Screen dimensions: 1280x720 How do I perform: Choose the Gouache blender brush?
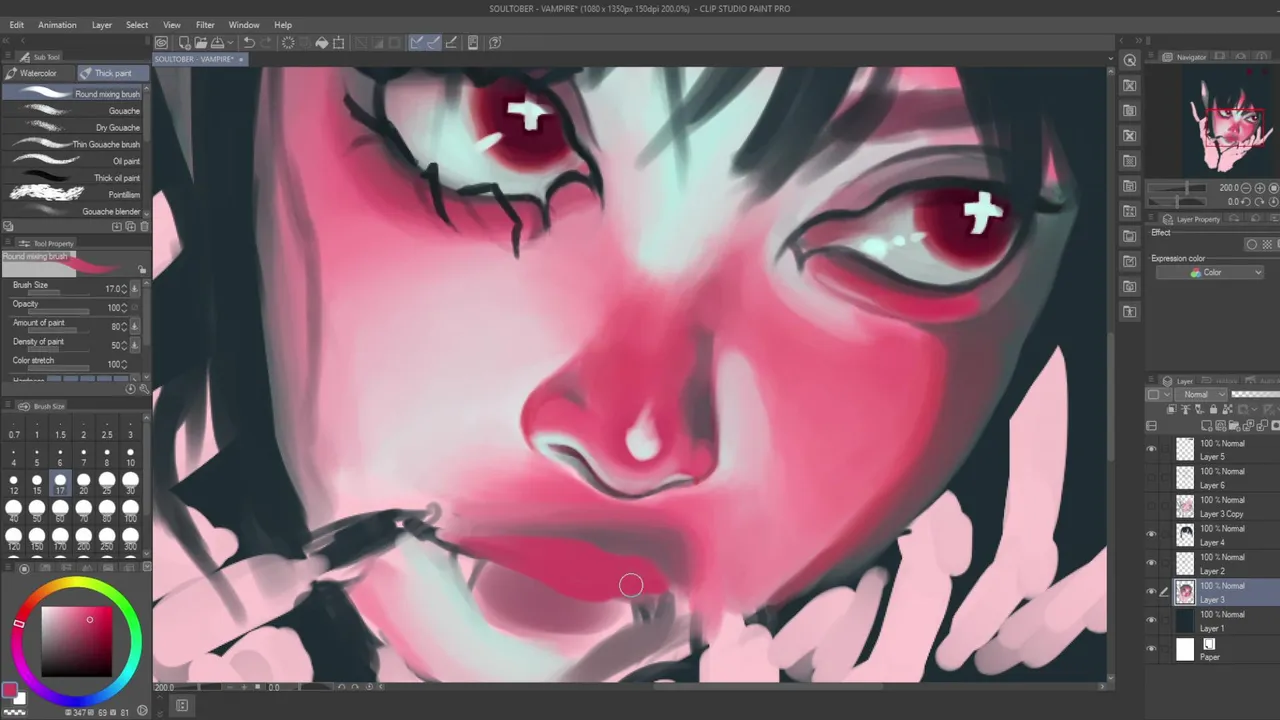pos(72,211)
